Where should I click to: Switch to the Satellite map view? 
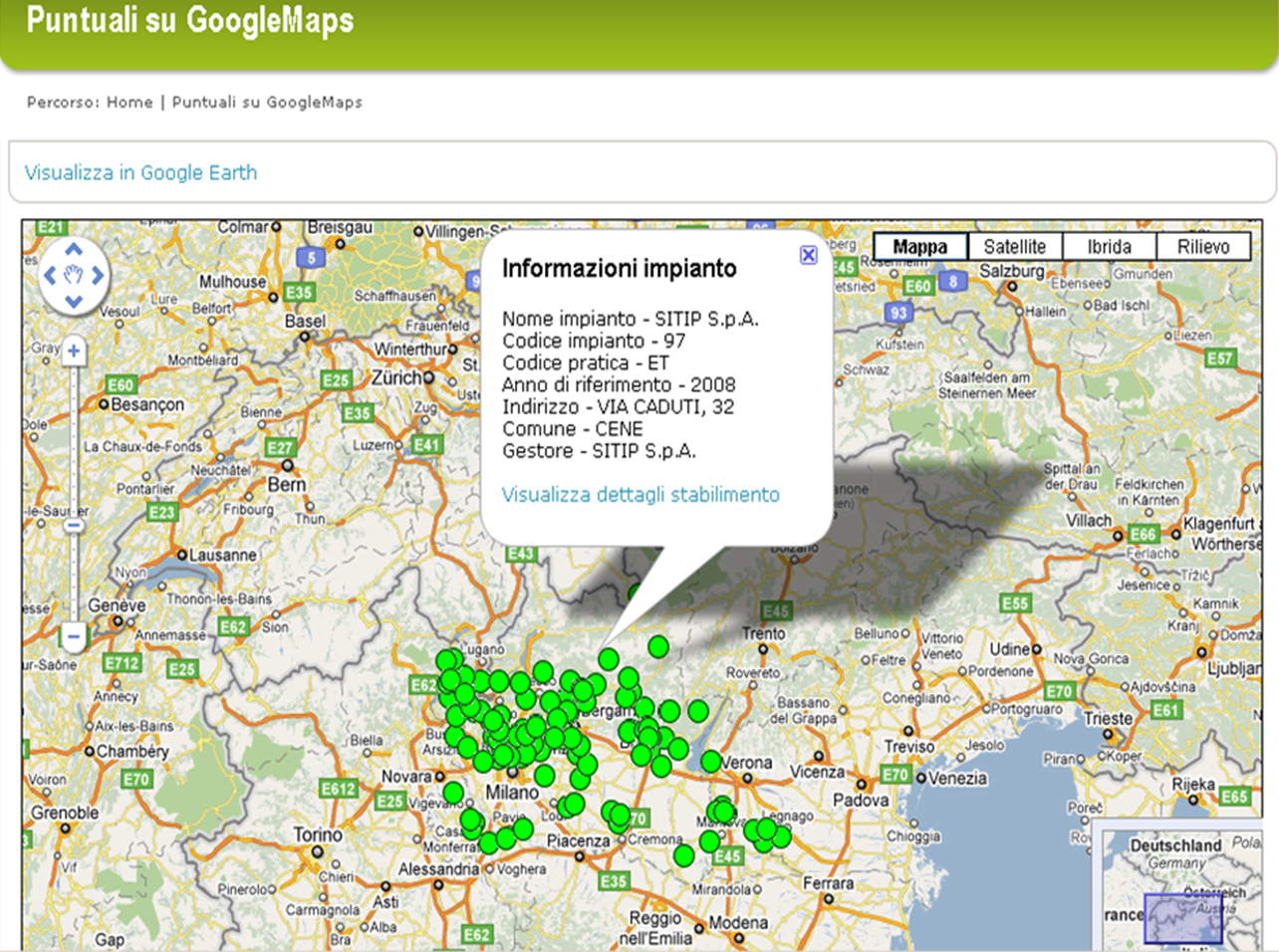1015,247
